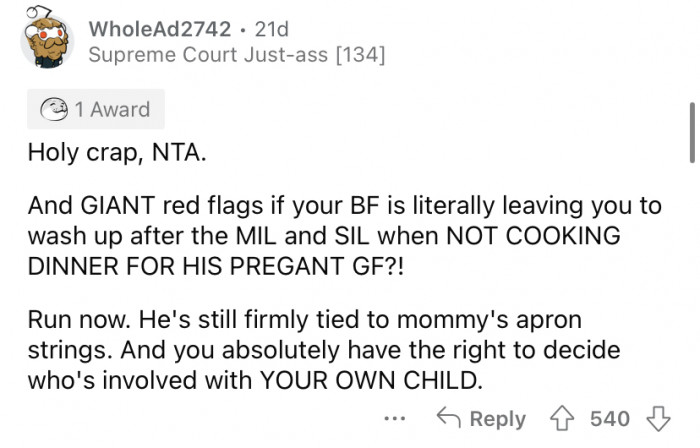This screenshot has height=448, width=700.
Task: Open the WholeAd2742 user profile
Action: [x=159, y=29]
